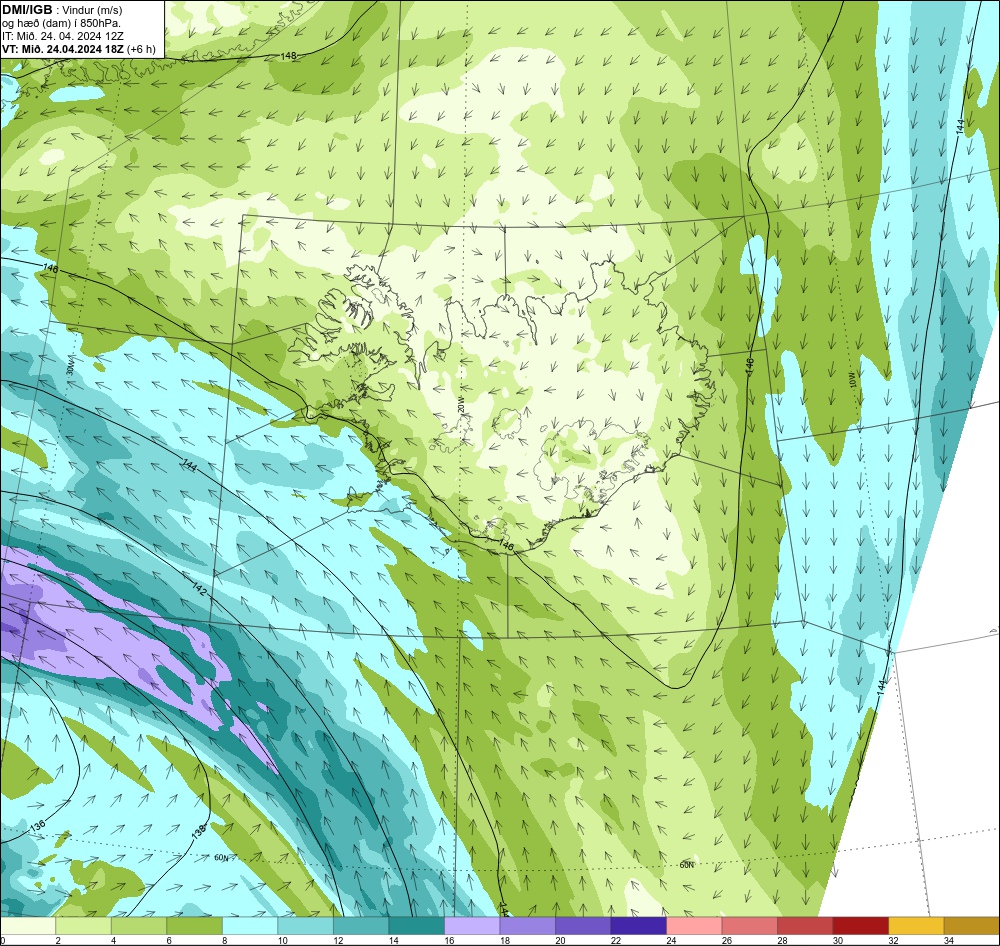Click the '146' contour label on Iceland's south coast
1000x946 pixels.
click(x=506, y=545)
